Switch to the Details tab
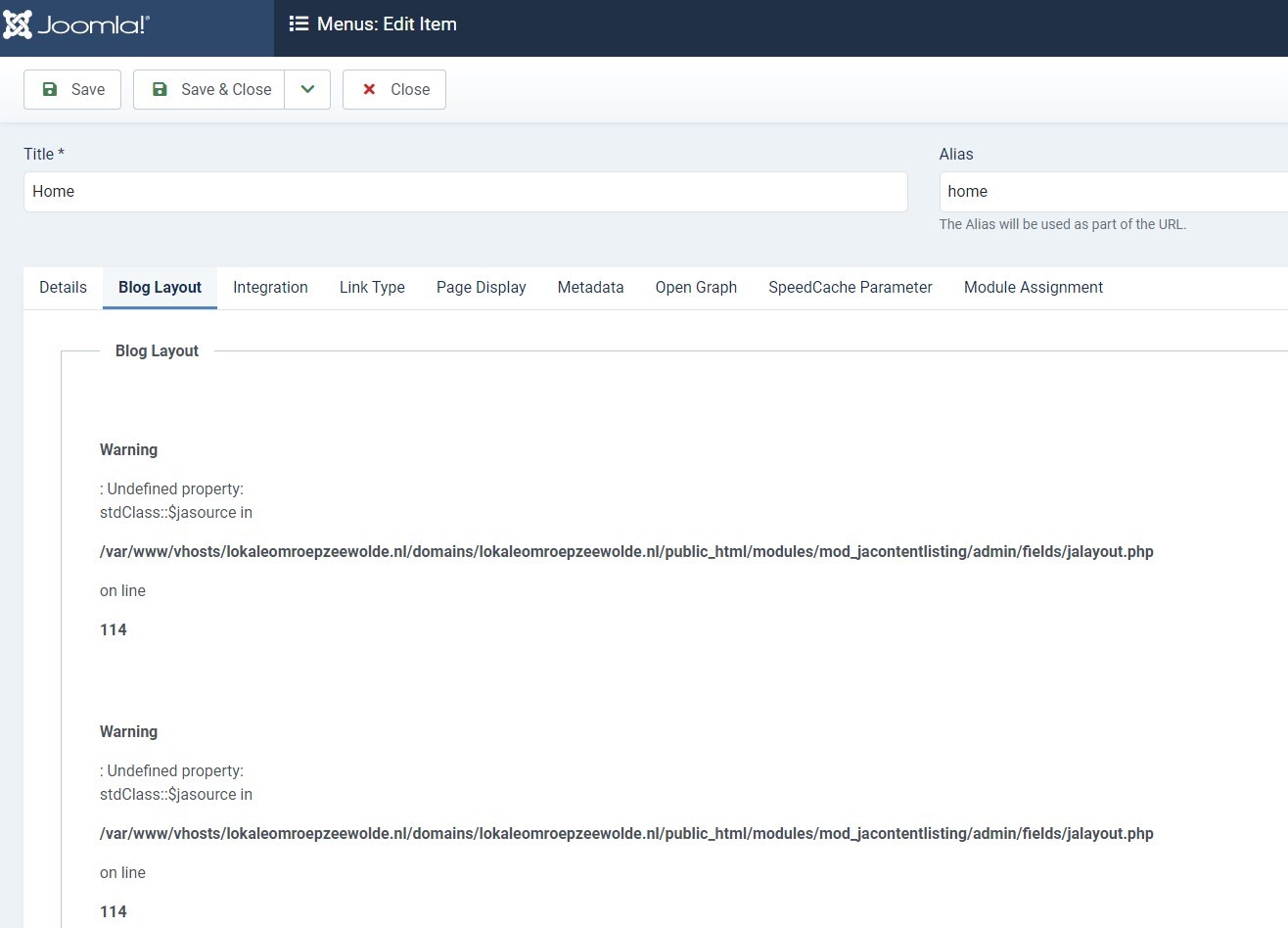This screenshot has width=1288, height=928. click(63, 287)
